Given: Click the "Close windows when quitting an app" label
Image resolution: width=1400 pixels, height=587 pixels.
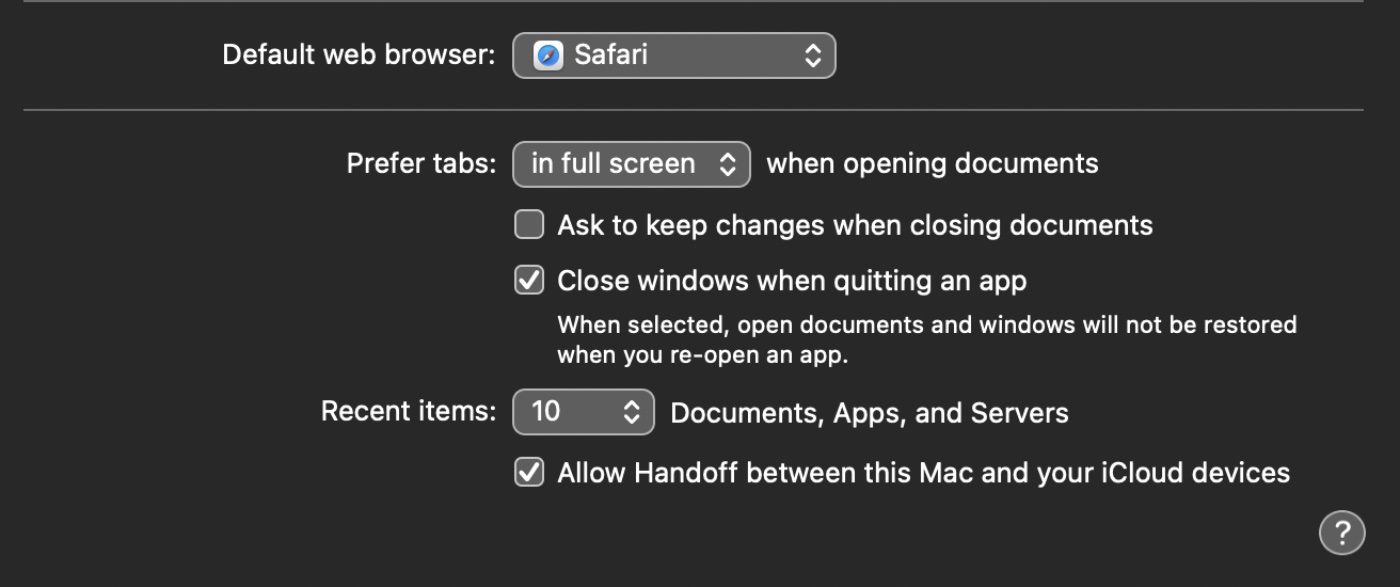Looking at the screenshot, I should (x=791, y=281).
